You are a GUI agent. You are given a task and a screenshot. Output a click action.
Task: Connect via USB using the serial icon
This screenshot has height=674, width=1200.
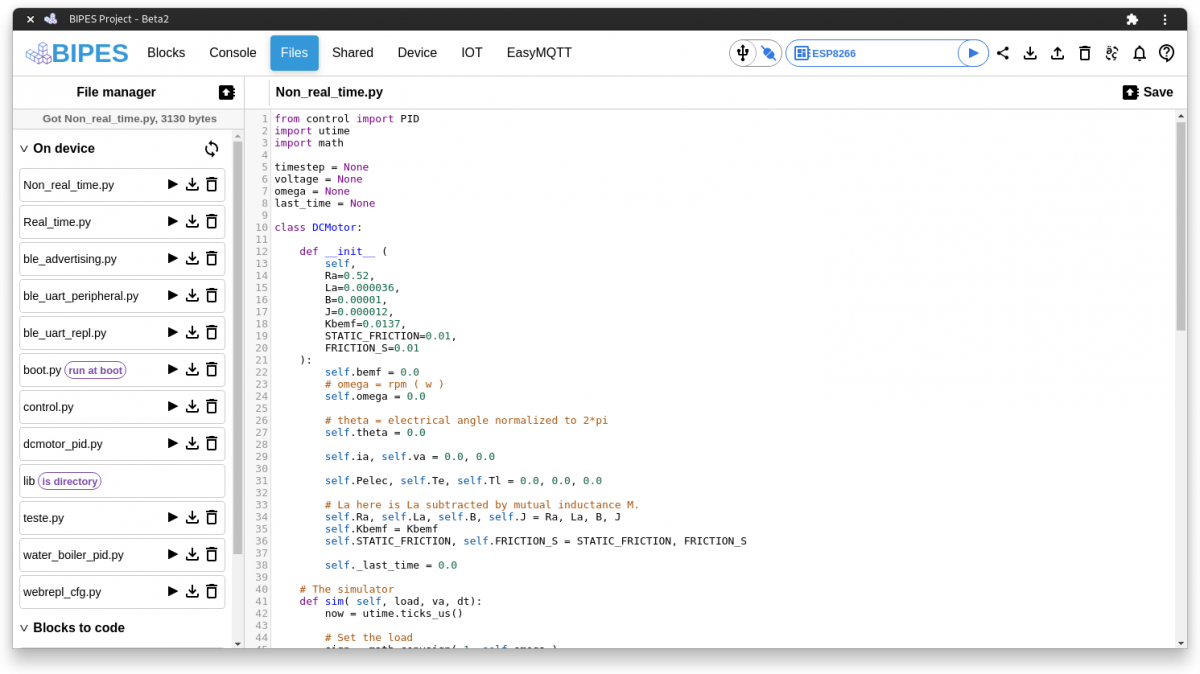click(744, 52)
